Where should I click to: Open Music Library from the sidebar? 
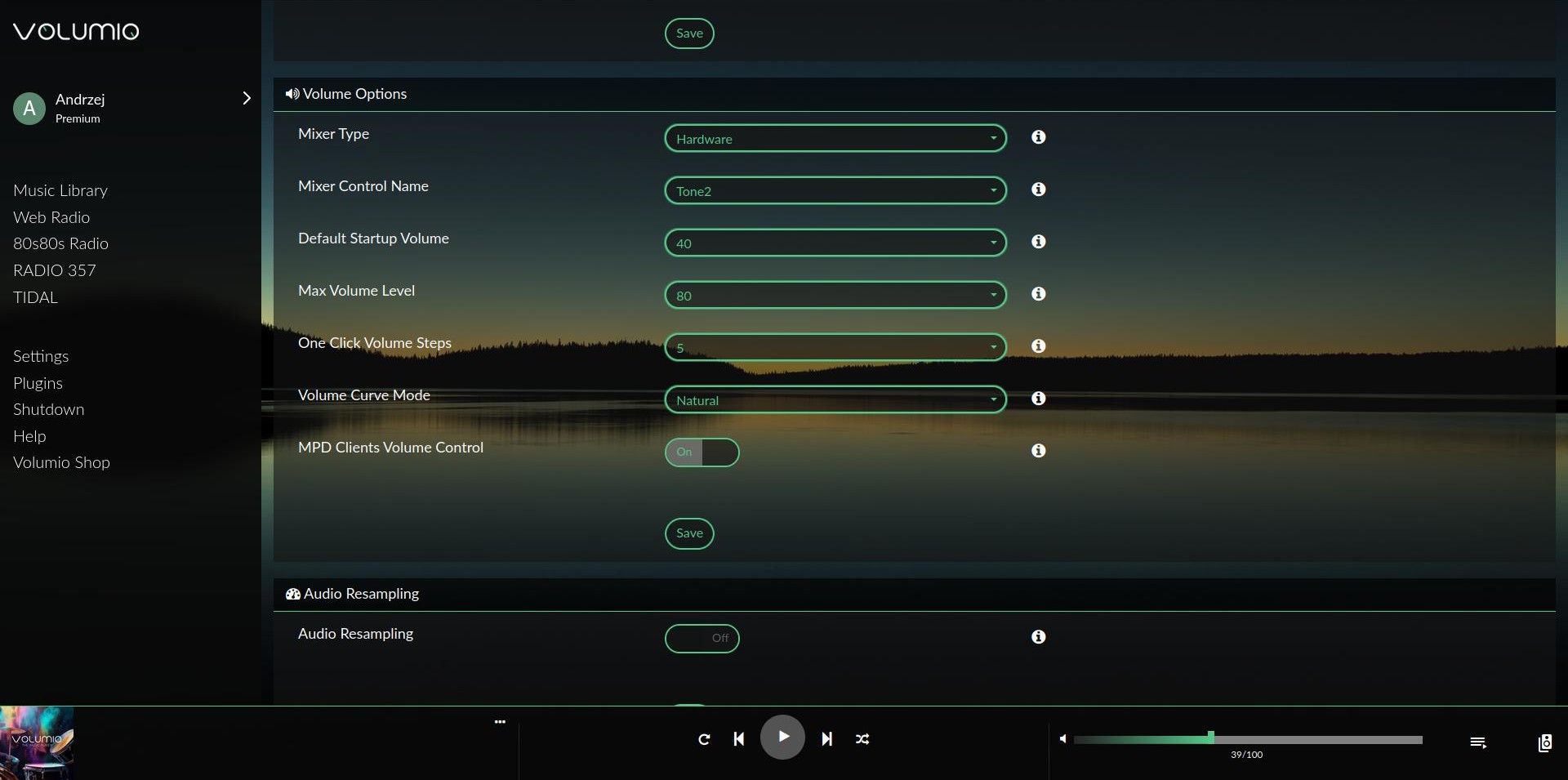60,190
